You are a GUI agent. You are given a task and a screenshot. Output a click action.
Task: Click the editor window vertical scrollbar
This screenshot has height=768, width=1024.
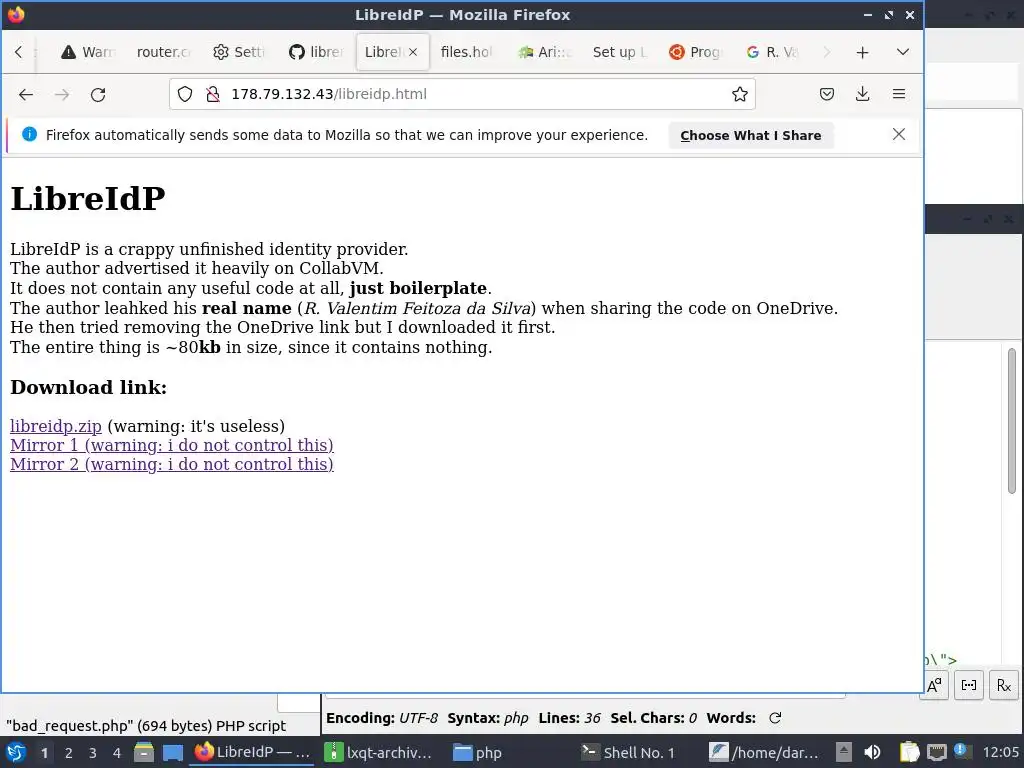click(1012, 421)
